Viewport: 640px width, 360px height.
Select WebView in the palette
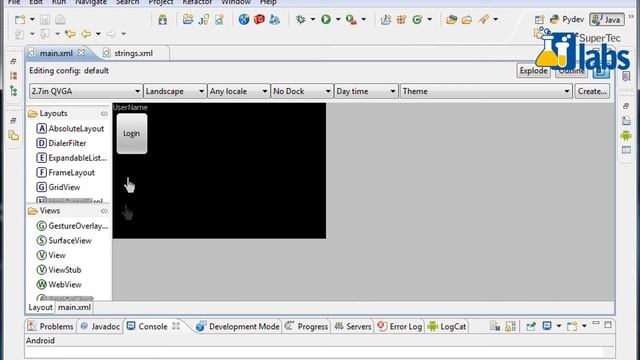[59, 284]
